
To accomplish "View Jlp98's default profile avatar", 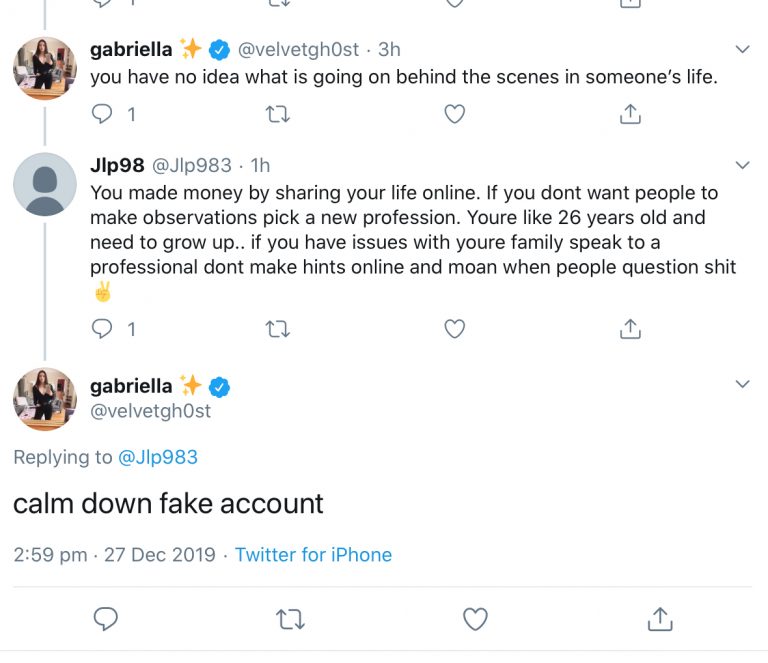I will (45, 184).
